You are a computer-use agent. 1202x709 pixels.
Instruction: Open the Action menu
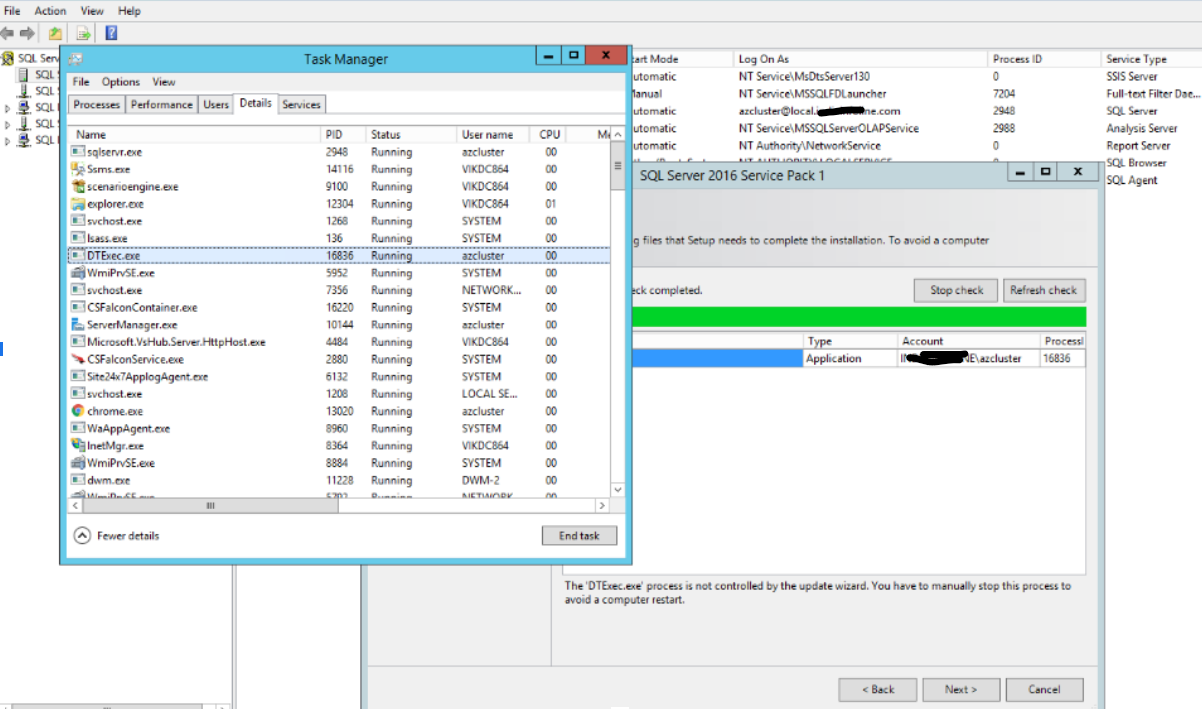(x=50, y=10)
